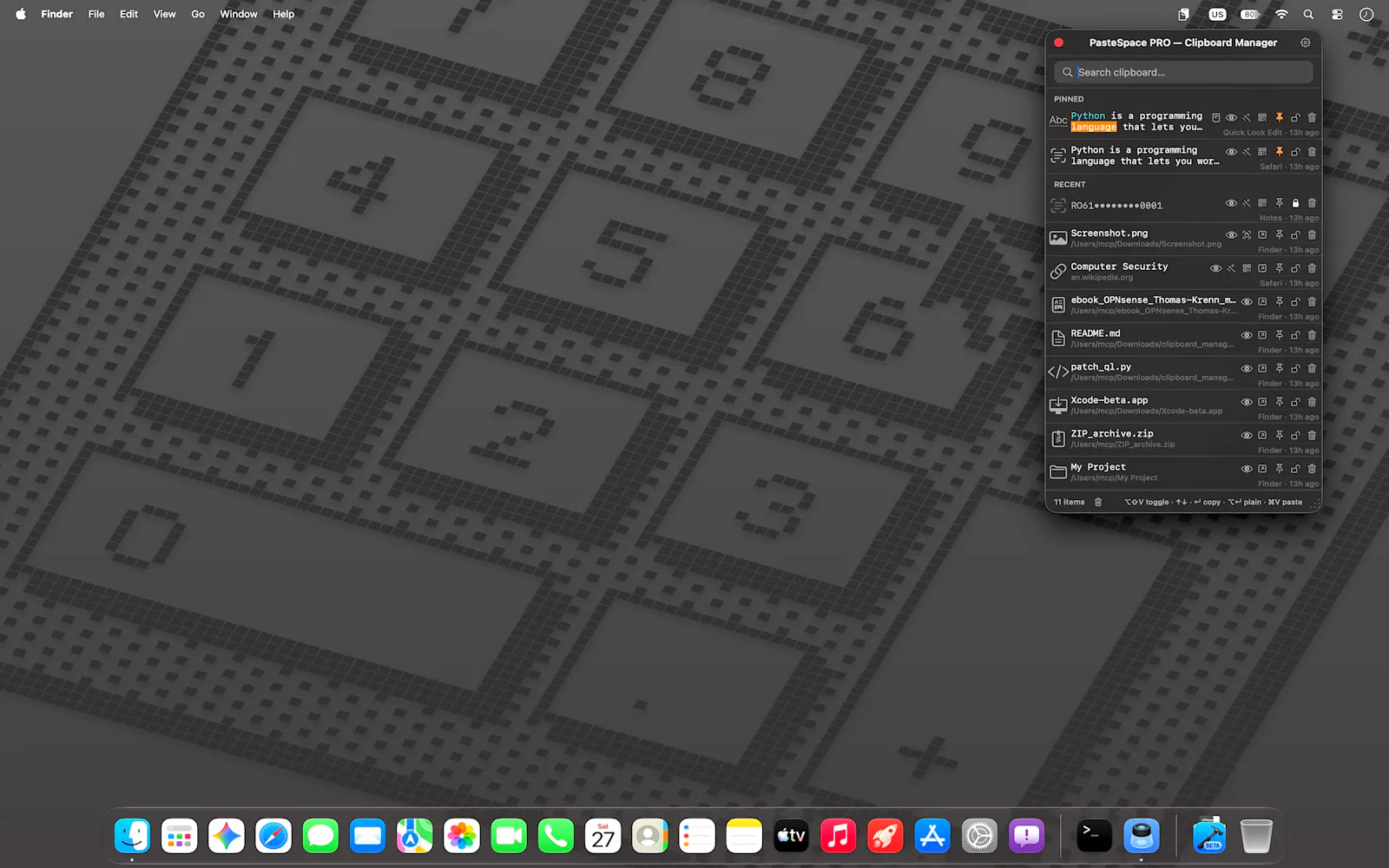The height and width of the screenshot is (868, 1389).
Task: Pin the My Project folder item
Action: [x=1279, y=469]
